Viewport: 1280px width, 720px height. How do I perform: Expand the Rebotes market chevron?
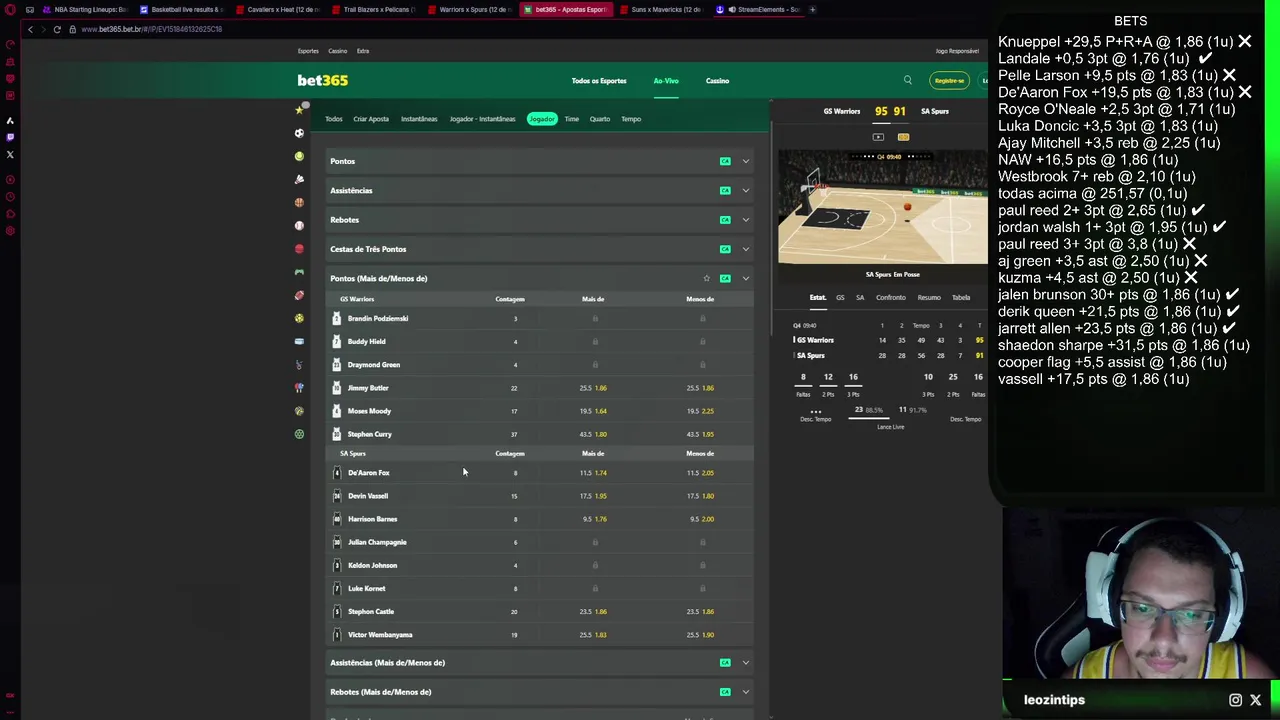745,220
